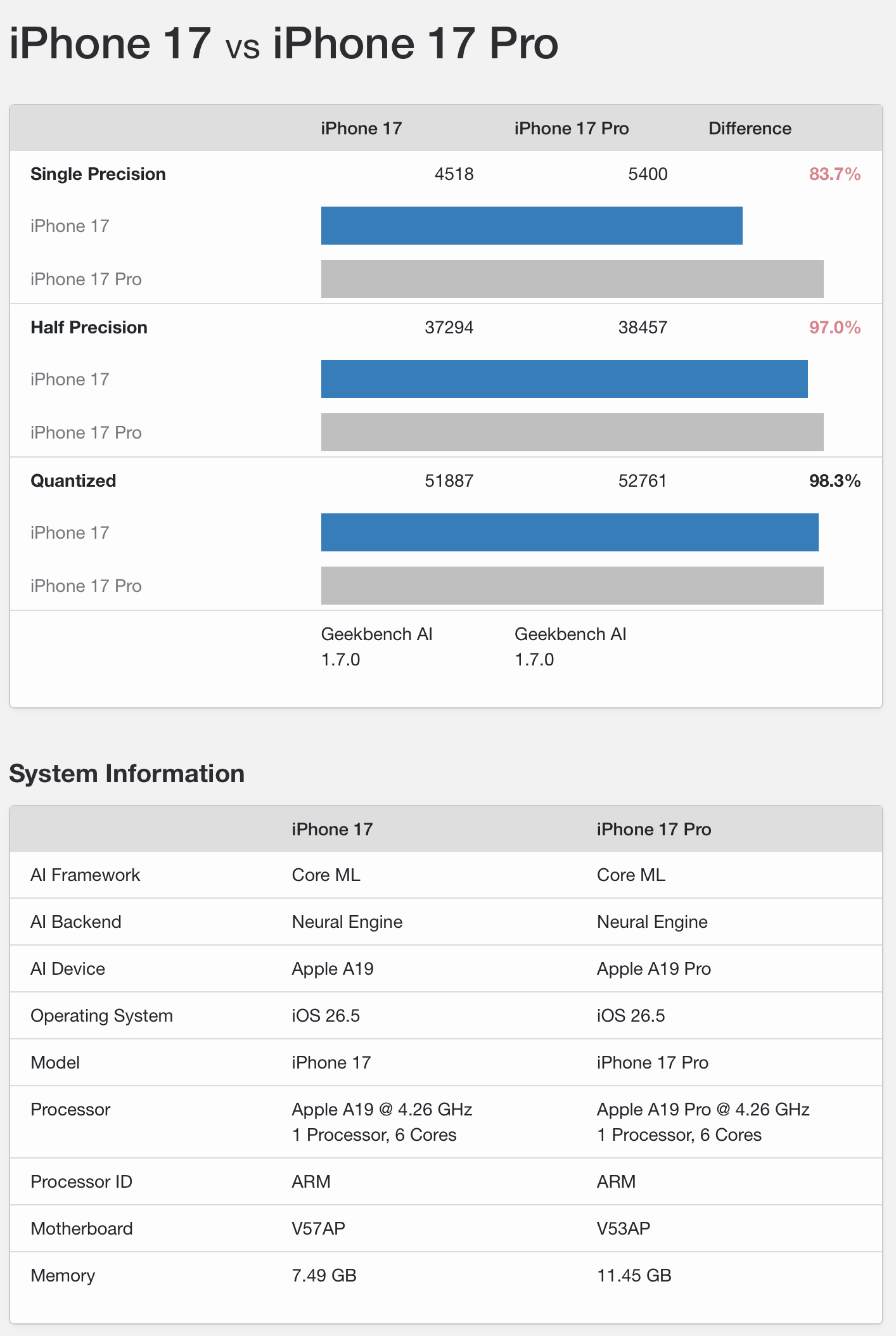Click the Quantized row label
The height and width of the screenshot is (1336, 896).
click(74, 481)
